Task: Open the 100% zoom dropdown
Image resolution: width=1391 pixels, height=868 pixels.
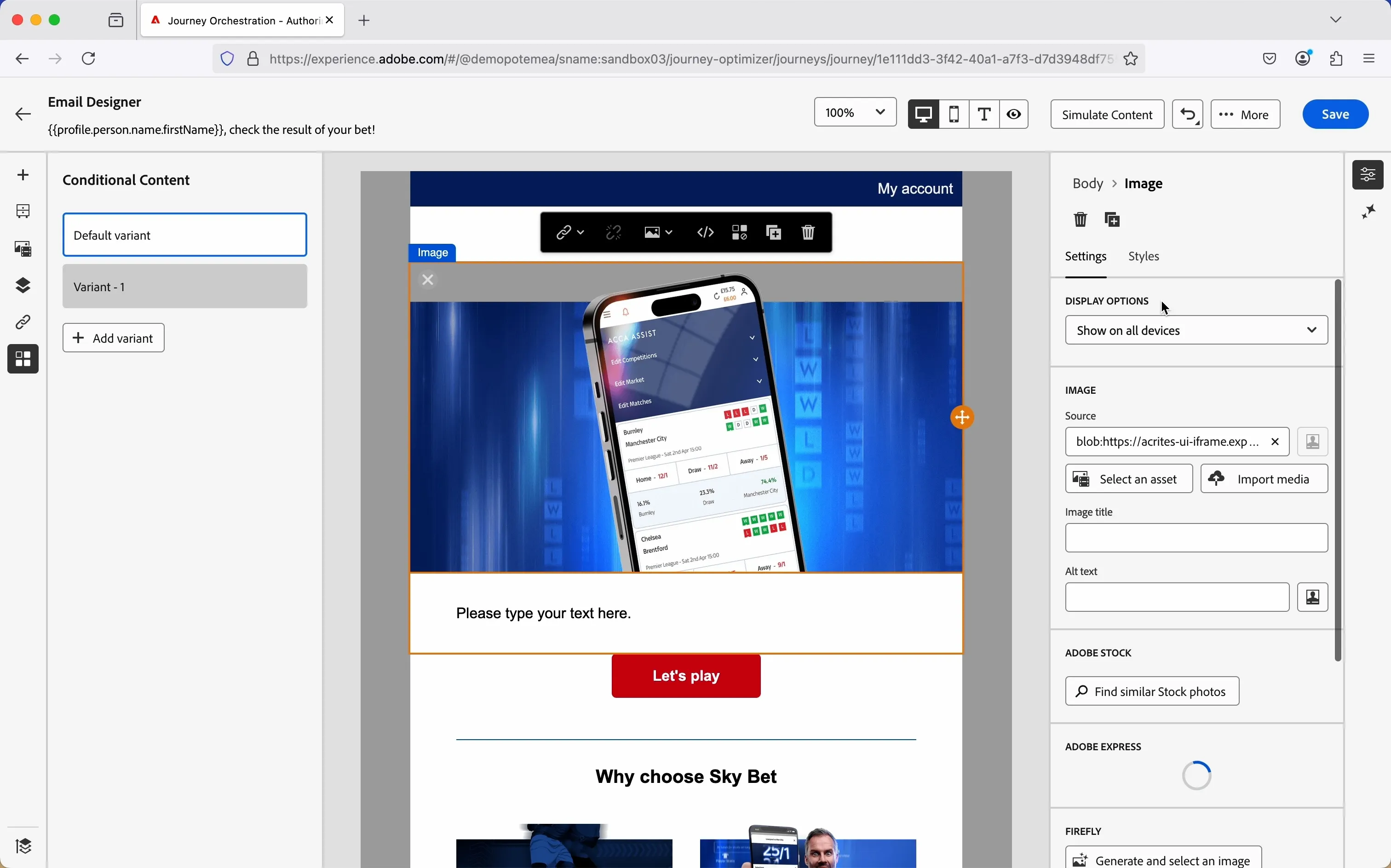Action: click(855, 112)
